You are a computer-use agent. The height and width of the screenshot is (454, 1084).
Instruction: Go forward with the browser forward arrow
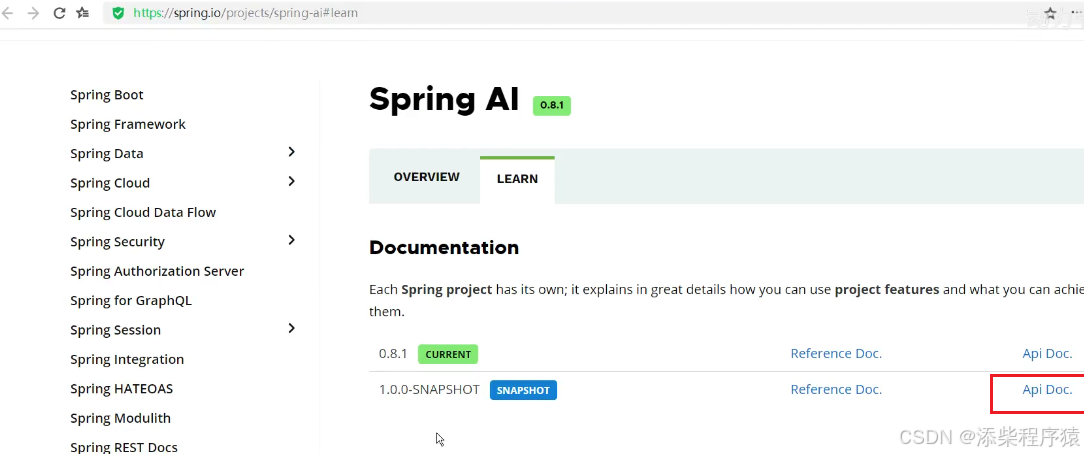tap(33, 12)
